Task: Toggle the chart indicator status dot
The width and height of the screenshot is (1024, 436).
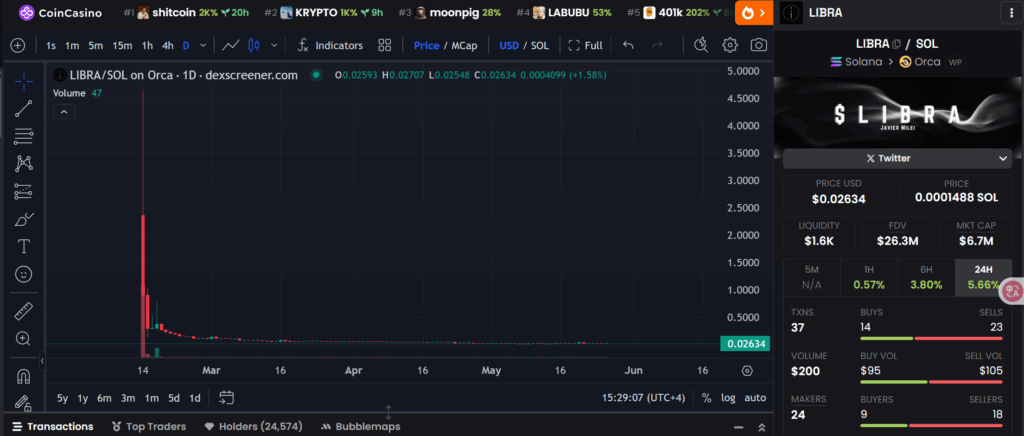Action: tap(316, 75)
